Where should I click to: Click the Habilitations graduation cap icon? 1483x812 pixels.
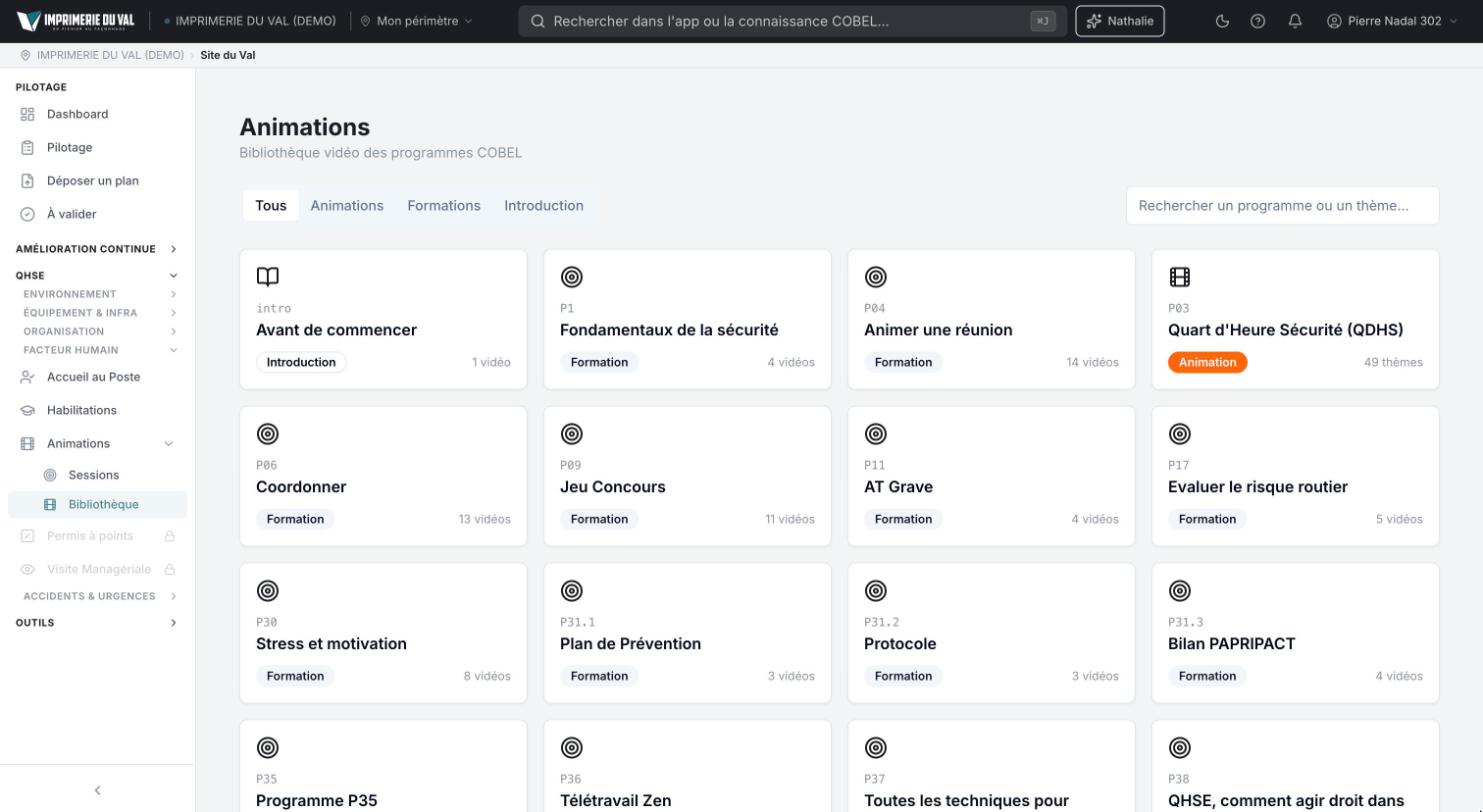(28, 410)
